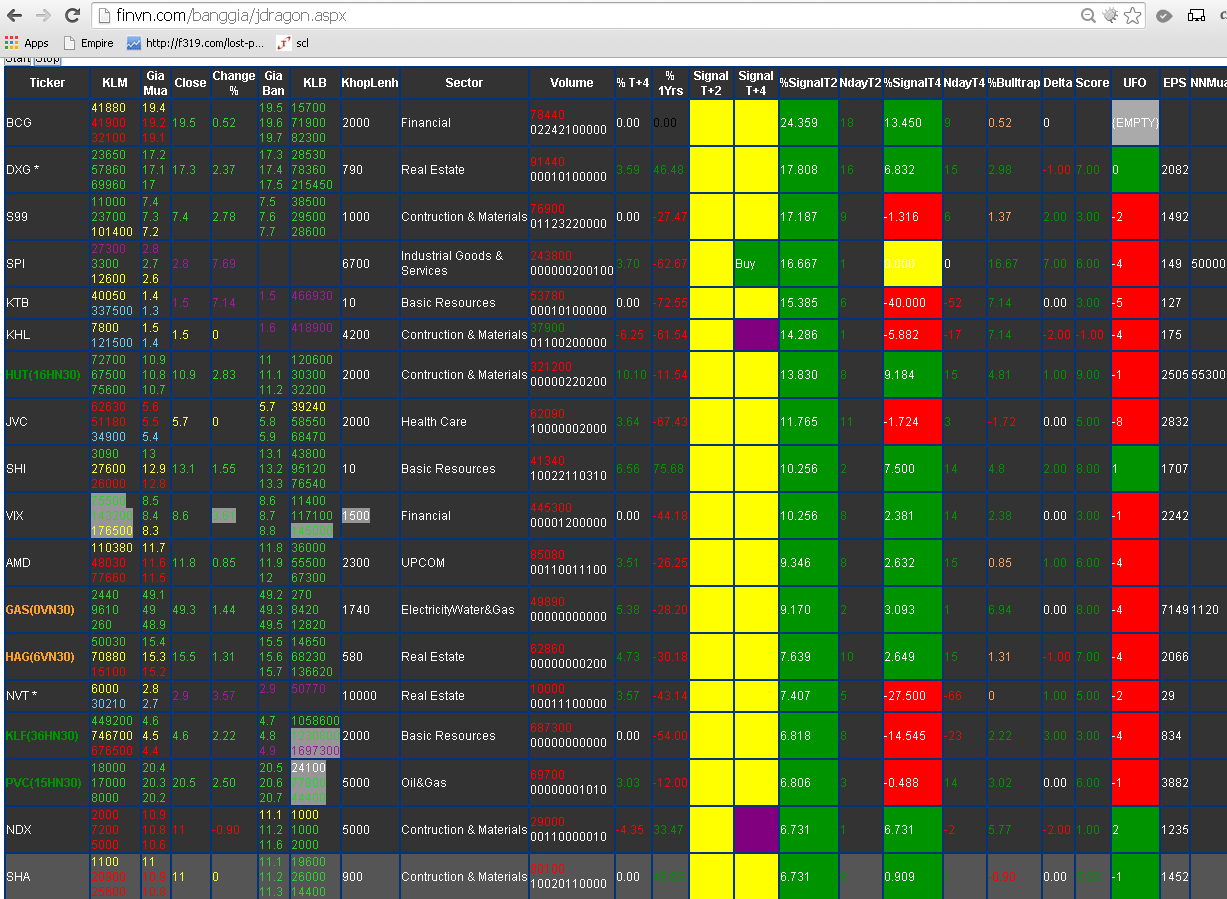Click the KLB column header
This screenshot has height=899, width=1227.
point(315,83)
